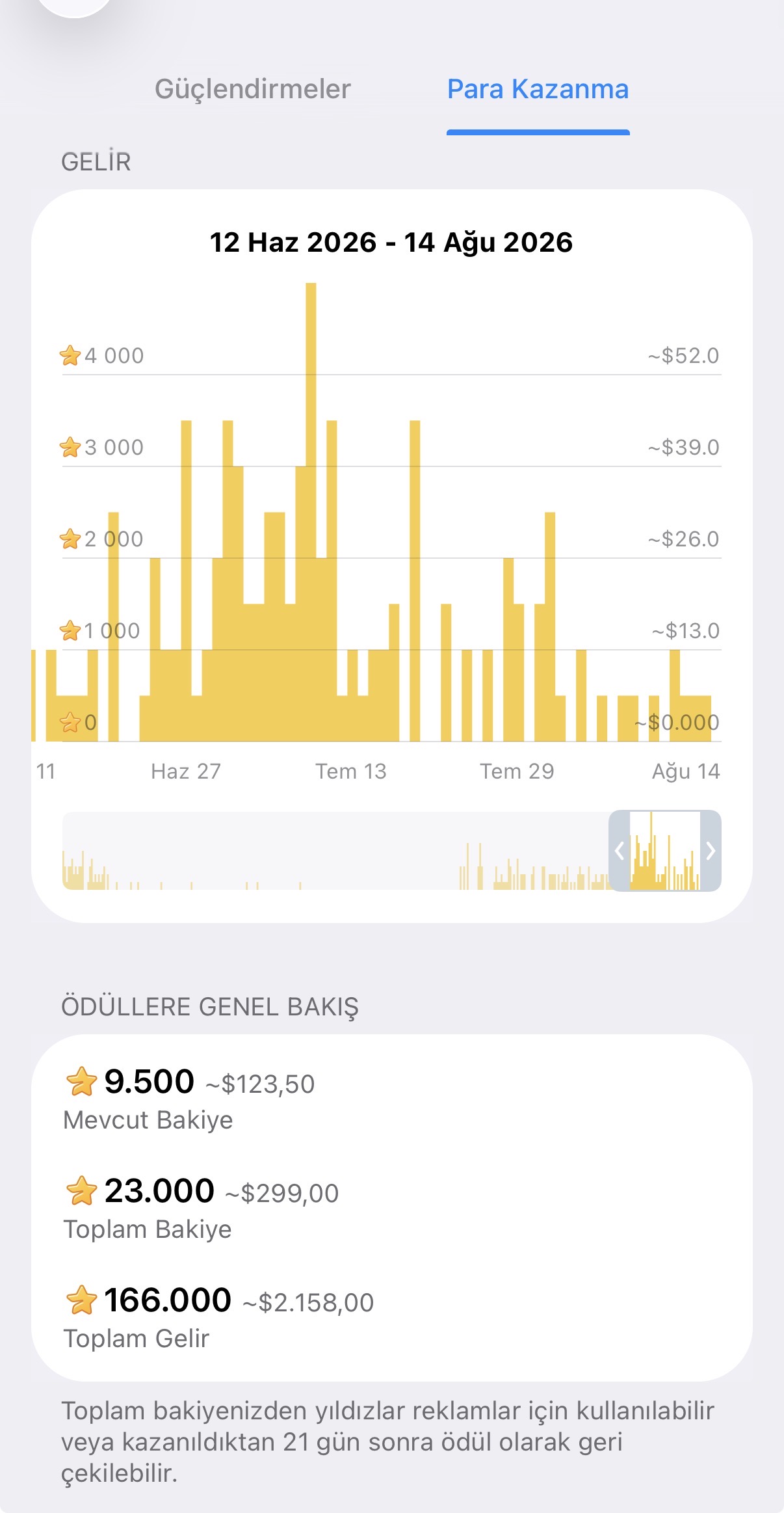Tap the star icon beside 2 000
Screen dimensions: 784x1513
(x=70, y=539)
